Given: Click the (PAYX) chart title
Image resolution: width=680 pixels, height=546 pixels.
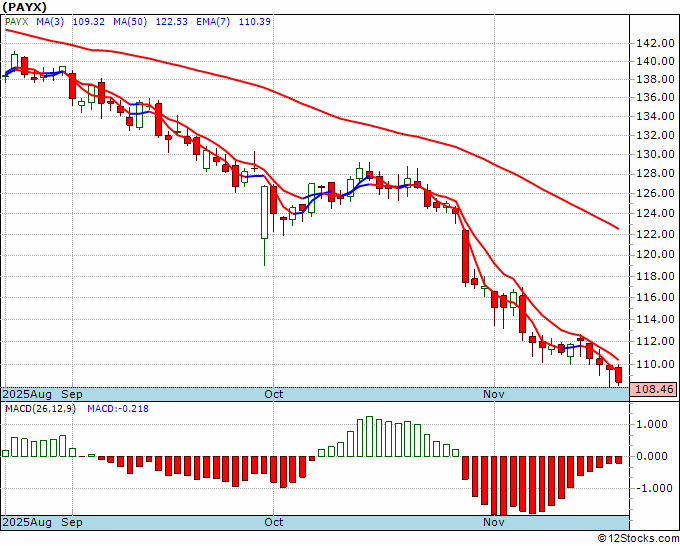Looking at the screenshot, I should (25, 7).
